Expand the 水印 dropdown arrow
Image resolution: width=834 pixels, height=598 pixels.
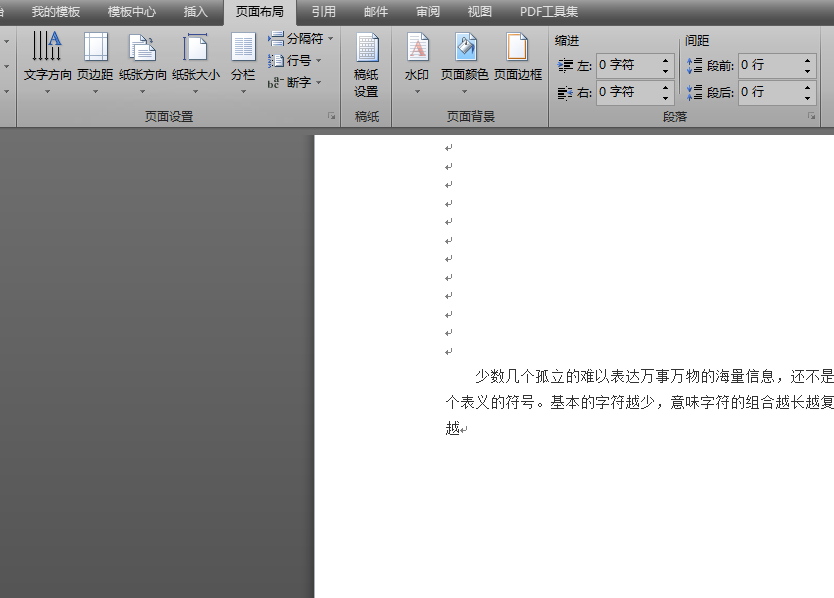click(417, 92)
